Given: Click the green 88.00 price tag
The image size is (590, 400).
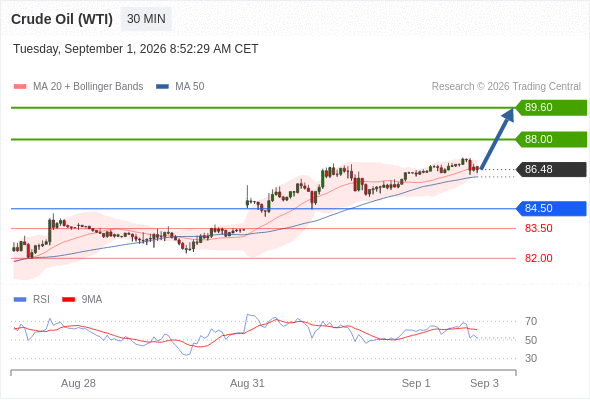Looking at the screenshot, I should pyautogui.click(x=551, y=139).
